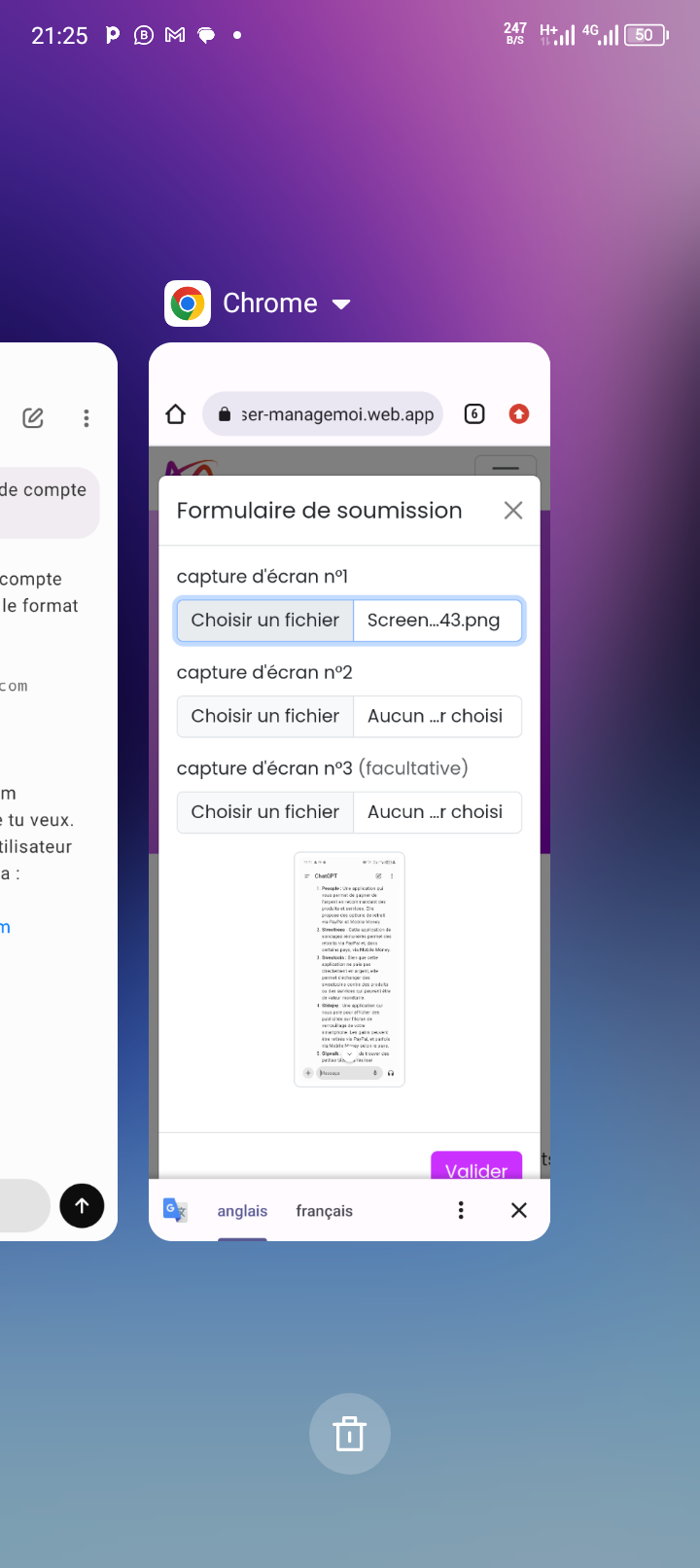700x1568 pixels.
Task: Tap the Chrome app icon
Action: 188,303
